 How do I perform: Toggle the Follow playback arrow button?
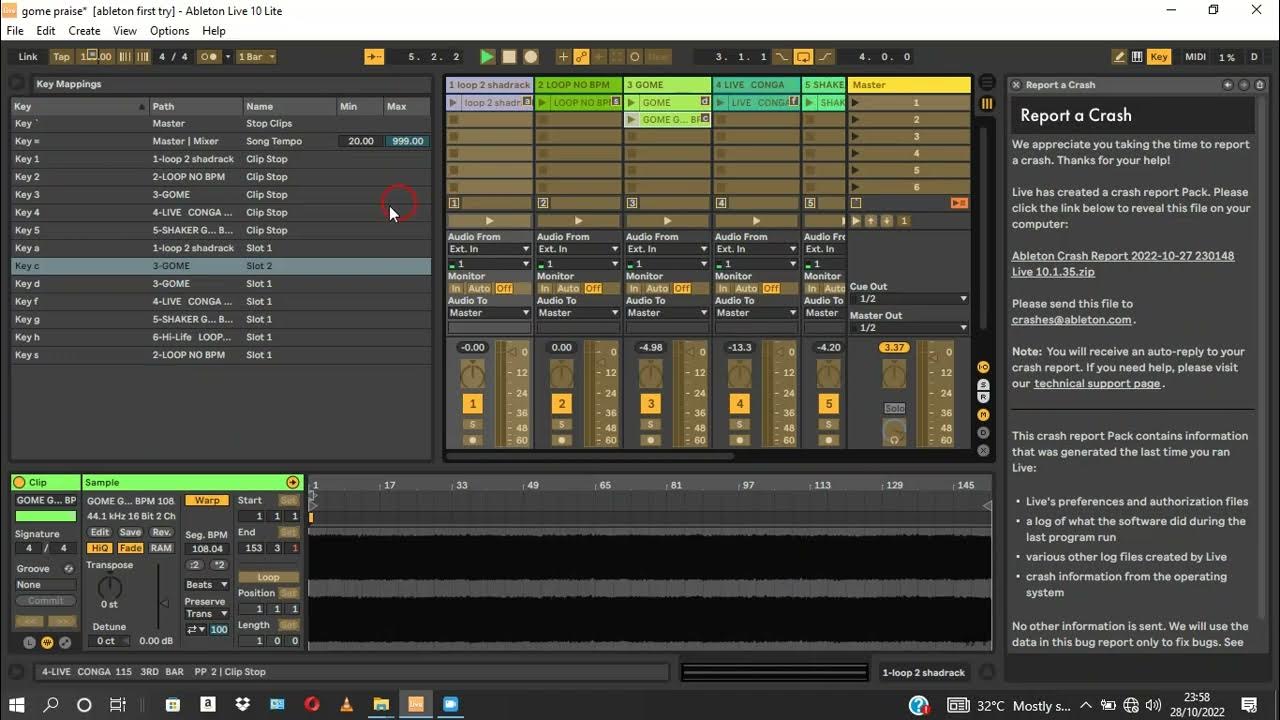[x=374, y=57]
